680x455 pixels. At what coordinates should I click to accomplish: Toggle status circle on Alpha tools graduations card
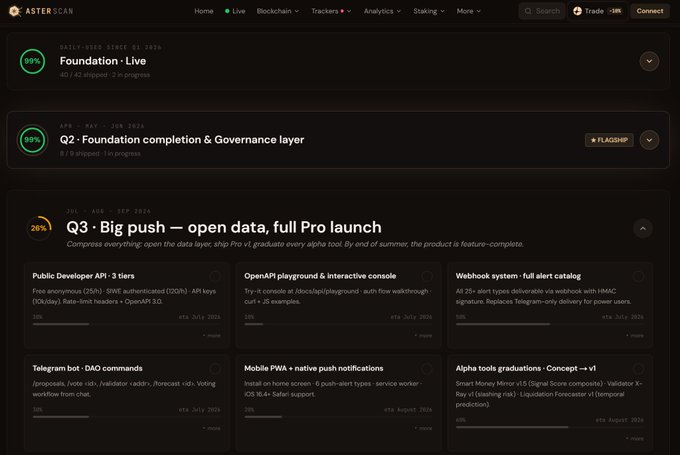pos(638,369)
